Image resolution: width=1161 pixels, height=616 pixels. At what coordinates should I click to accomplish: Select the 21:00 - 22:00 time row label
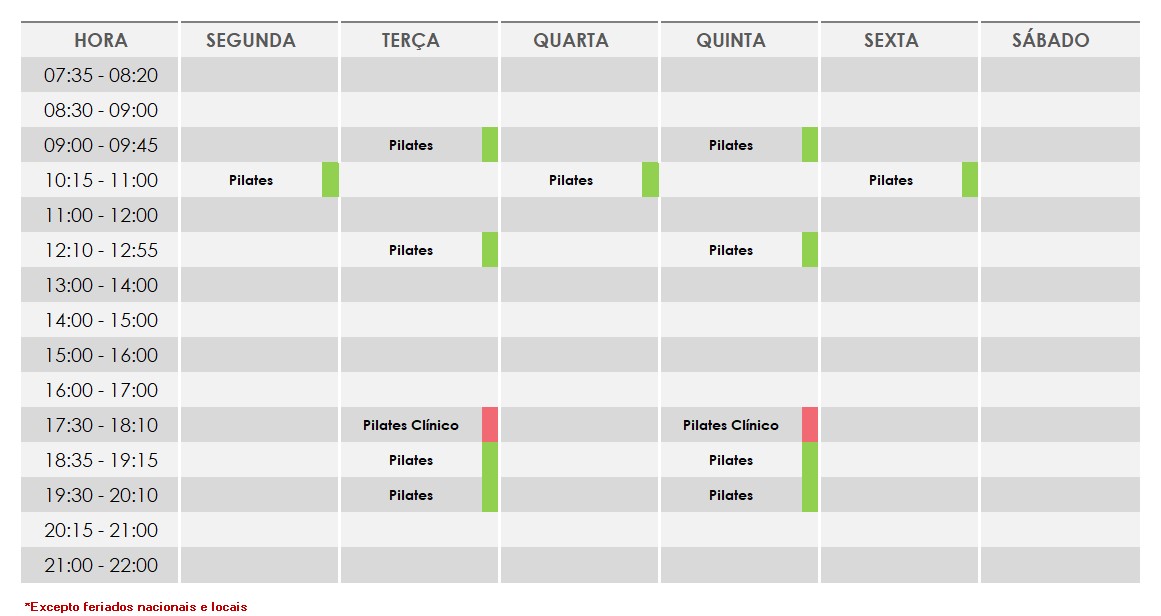101,565
